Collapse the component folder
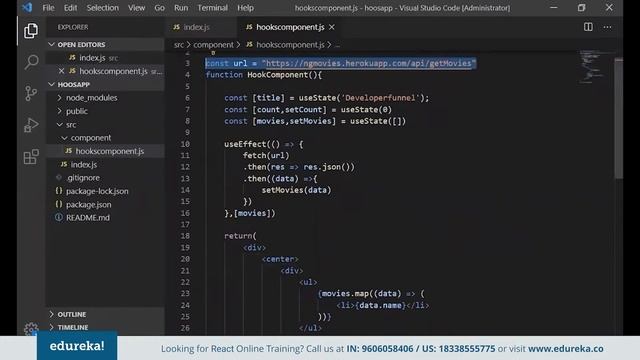 click(64, 138)
